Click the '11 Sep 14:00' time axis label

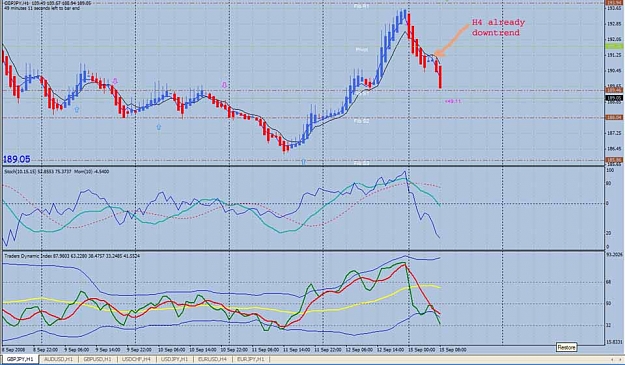297,350
